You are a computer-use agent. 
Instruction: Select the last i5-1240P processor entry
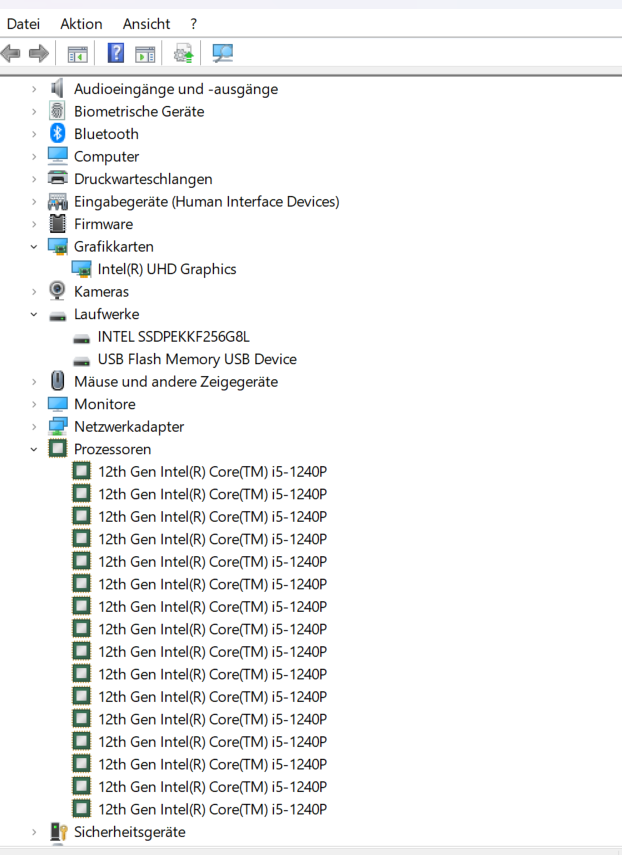pos(213,809)
